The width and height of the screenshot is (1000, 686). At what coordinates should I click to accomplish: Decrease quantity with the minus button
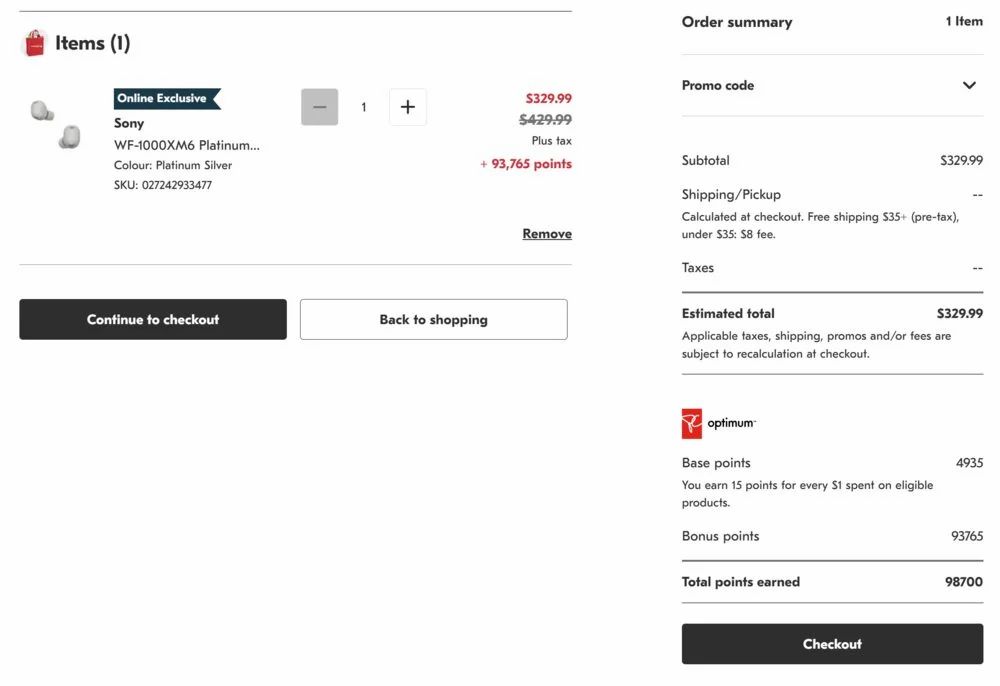(x=320, y=107)
